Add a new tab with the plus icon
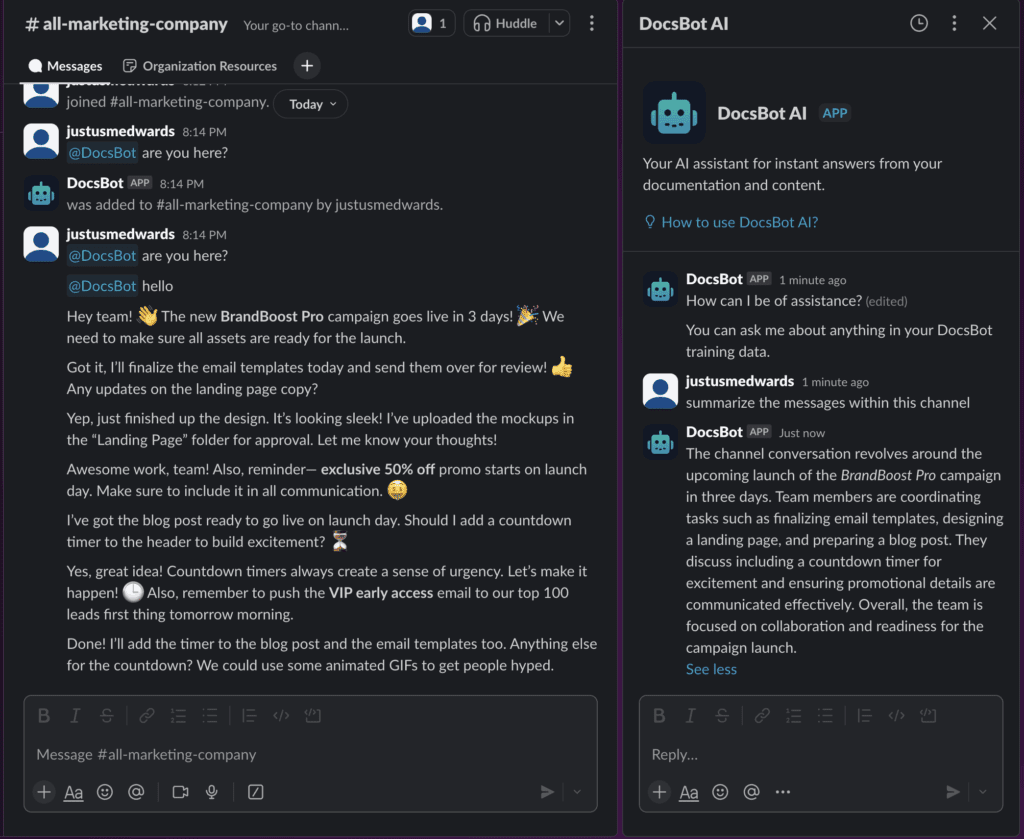Viewport: 1024px width, 839px height. [x=307, y=66]
